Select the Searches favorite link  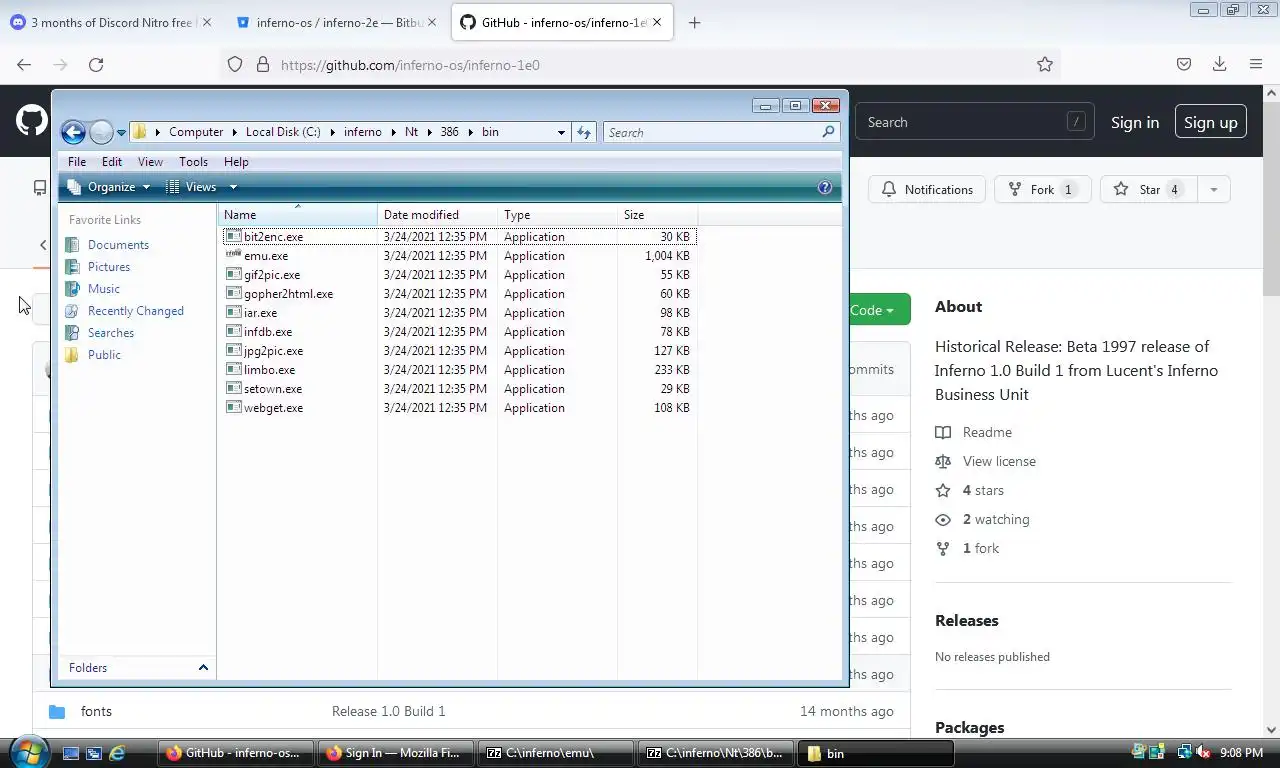click(110, 333)
